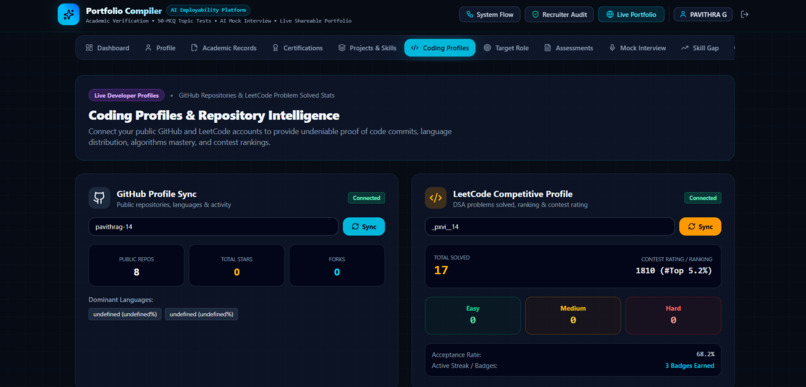Open the Certifications tab
The width and height of the screenshot is (806, 387).
click(x=298, y=48)
